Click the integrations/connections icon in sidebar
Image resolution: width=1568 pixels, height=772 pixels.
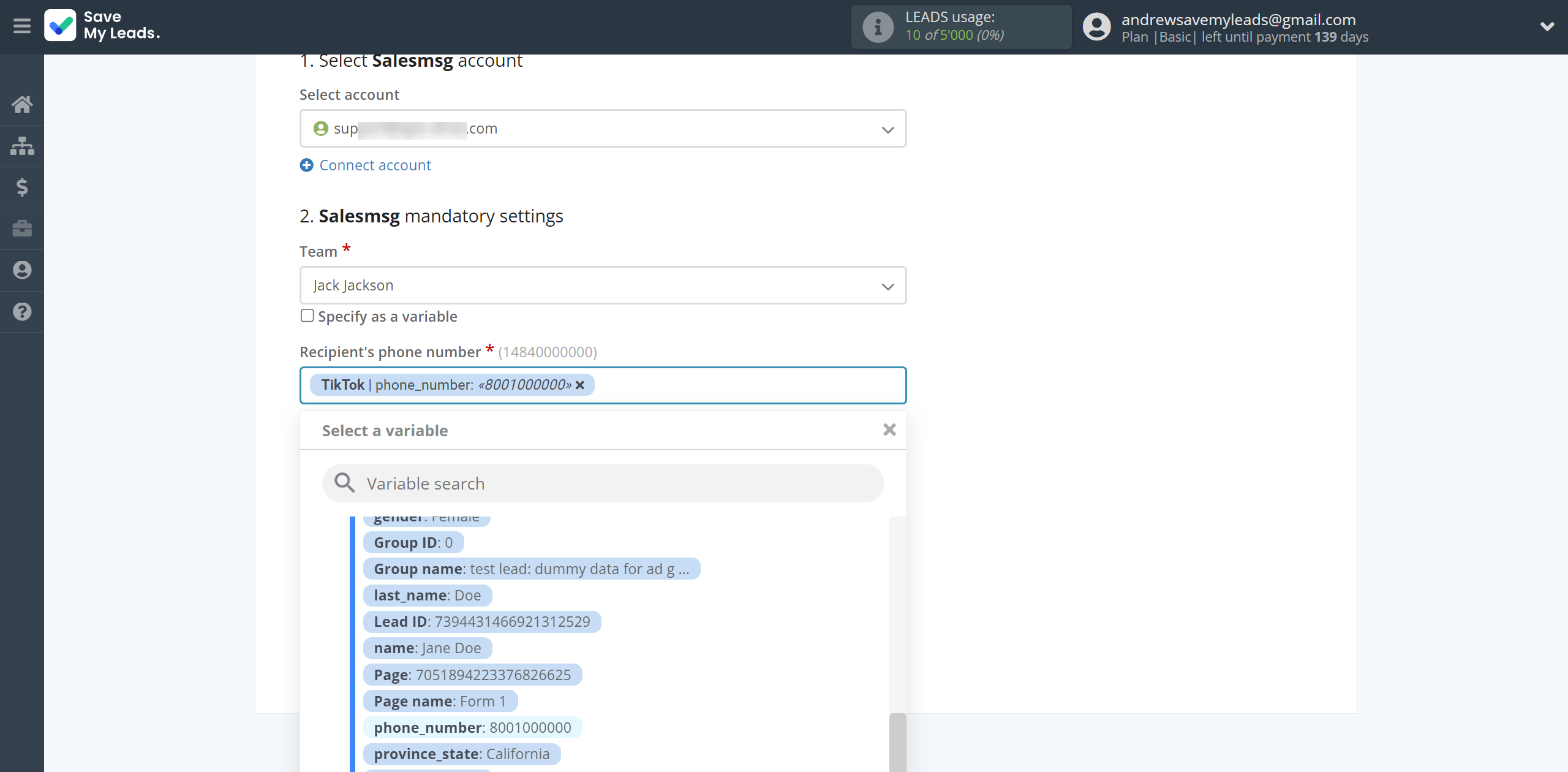[x=22, y=144]
